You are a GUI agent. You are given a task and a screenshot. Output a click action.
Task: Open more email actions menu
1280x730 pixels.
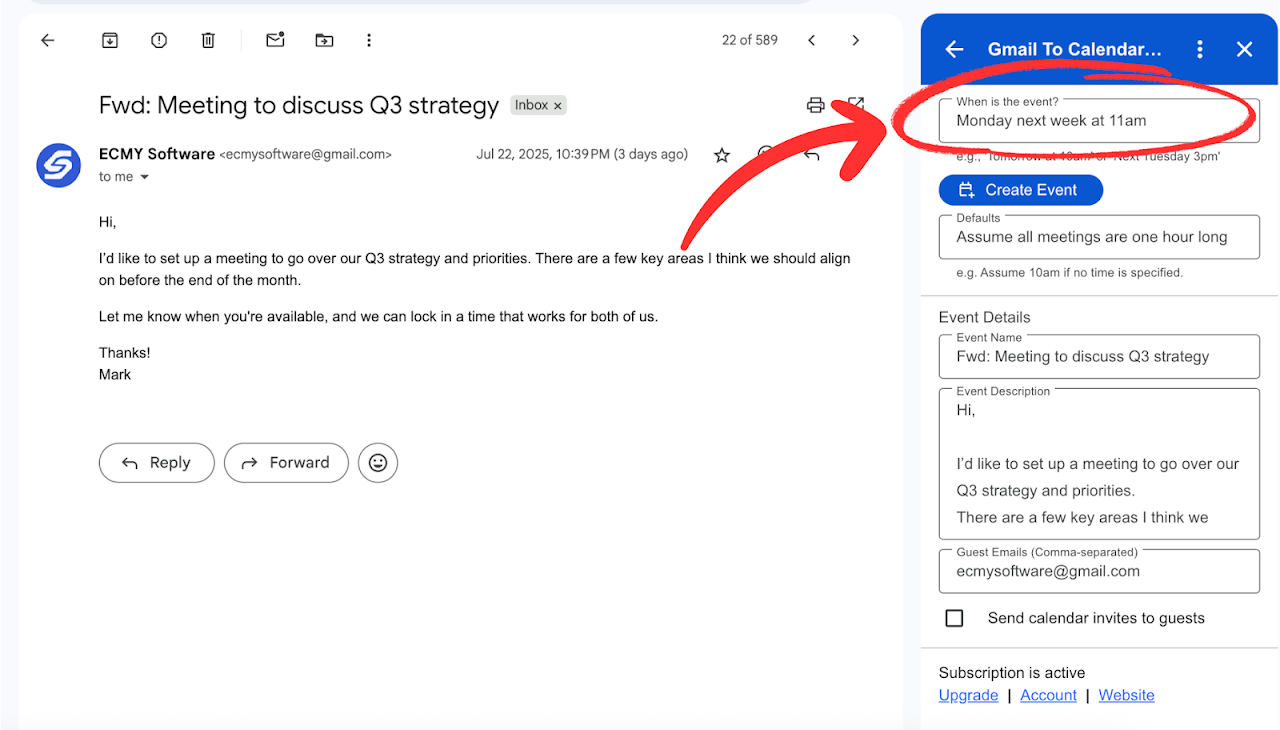coord(369,40)
